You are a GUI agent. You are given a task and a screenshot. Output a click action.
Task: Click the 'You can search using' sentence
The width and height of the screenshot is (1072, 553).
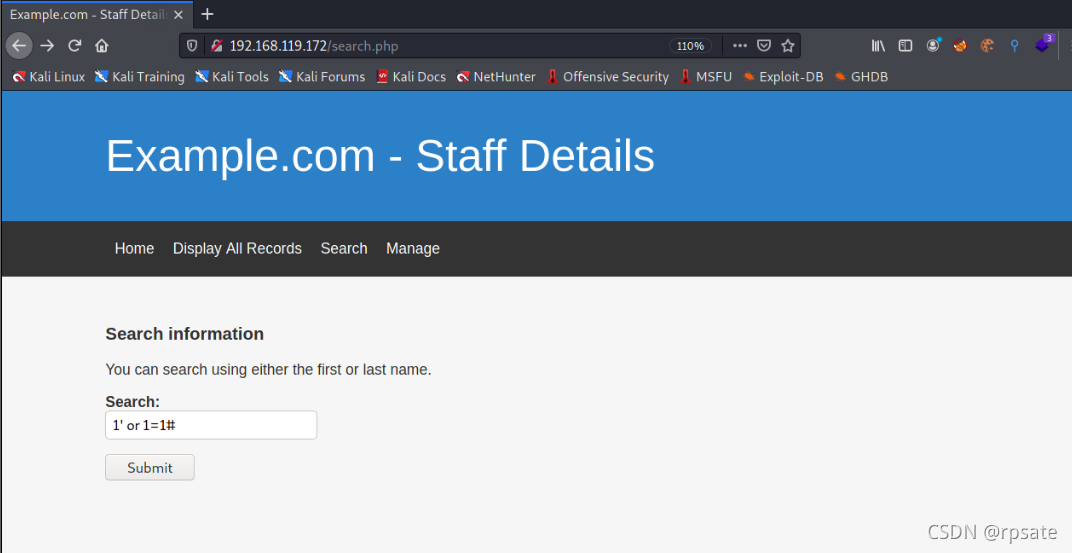pos(268,370)
